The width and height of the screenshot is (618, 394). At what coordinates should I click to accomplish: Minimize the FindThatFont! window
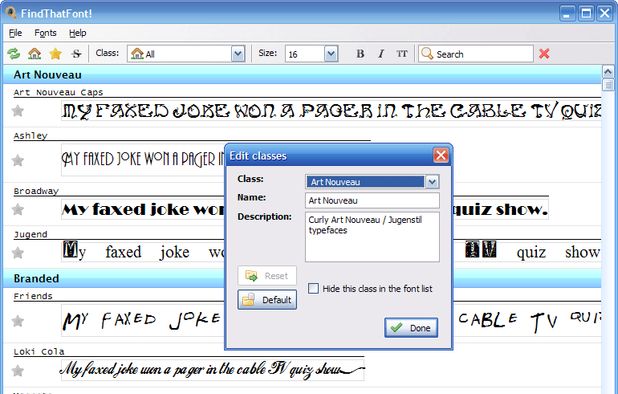click(567, 13)
